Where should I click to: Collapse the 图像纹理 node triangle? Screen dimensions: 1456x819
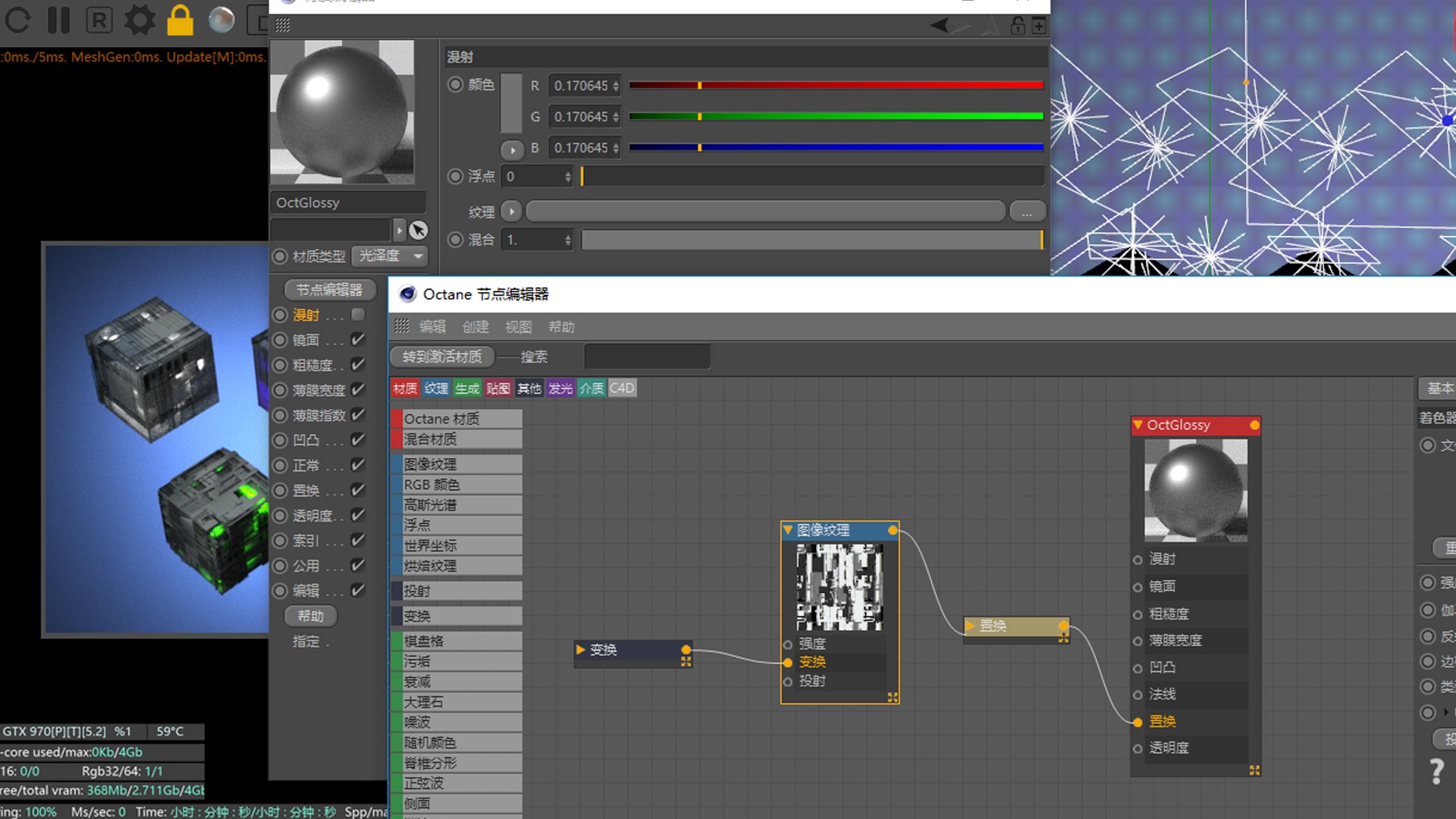coord(788,530)
